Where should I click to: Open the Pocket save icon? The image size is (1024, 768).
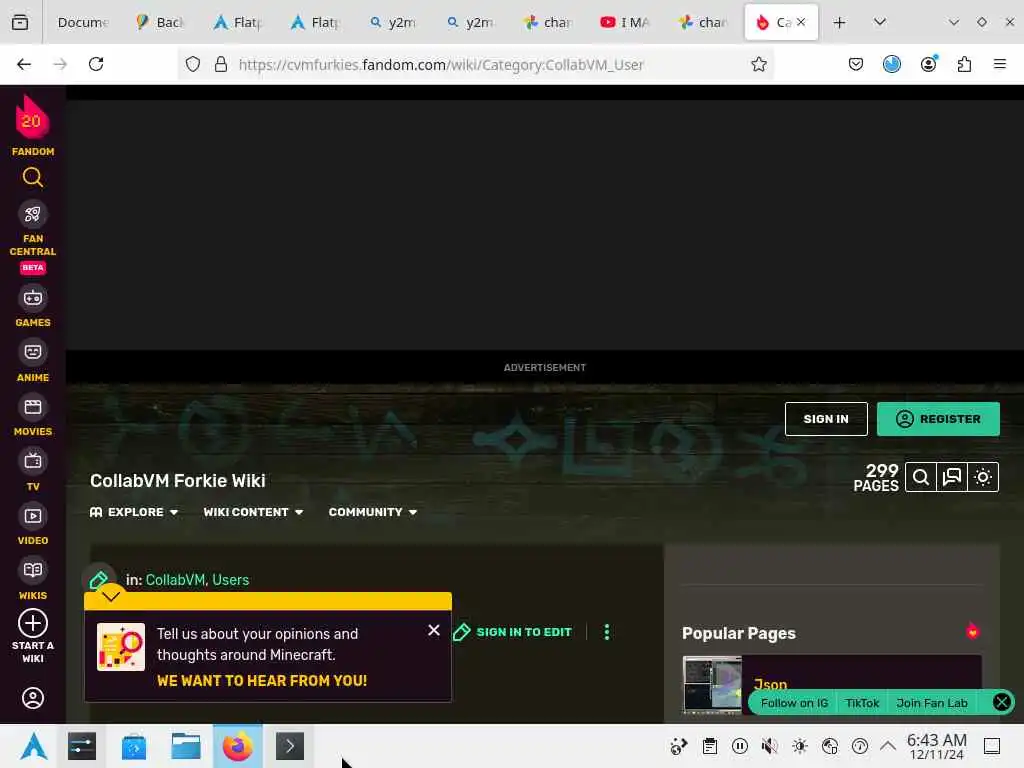(856, 64)
